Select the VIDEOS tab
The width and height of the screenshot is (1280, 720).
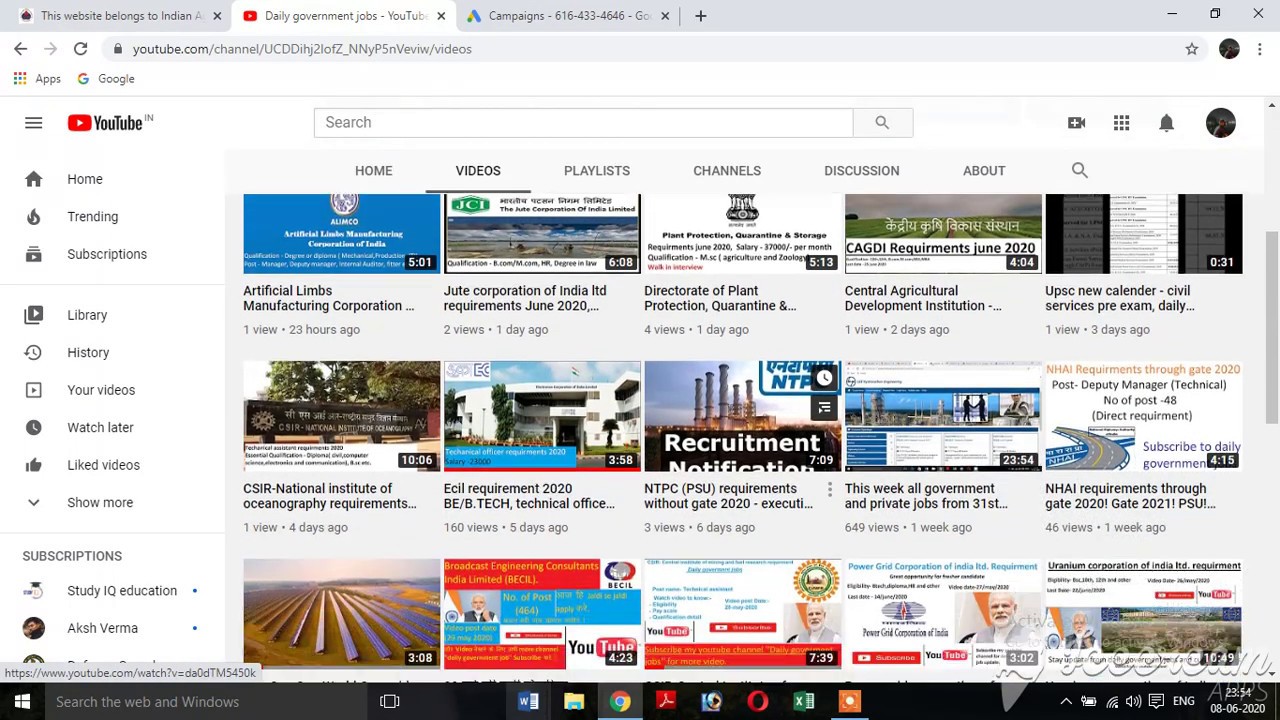(x=478, y=170)
